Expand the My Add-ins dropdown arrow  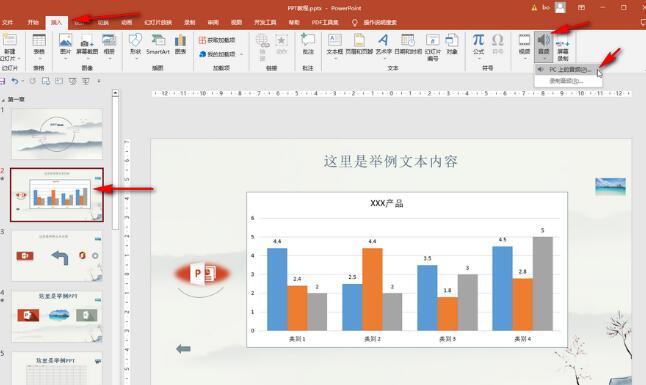click(x=241, y=54)
